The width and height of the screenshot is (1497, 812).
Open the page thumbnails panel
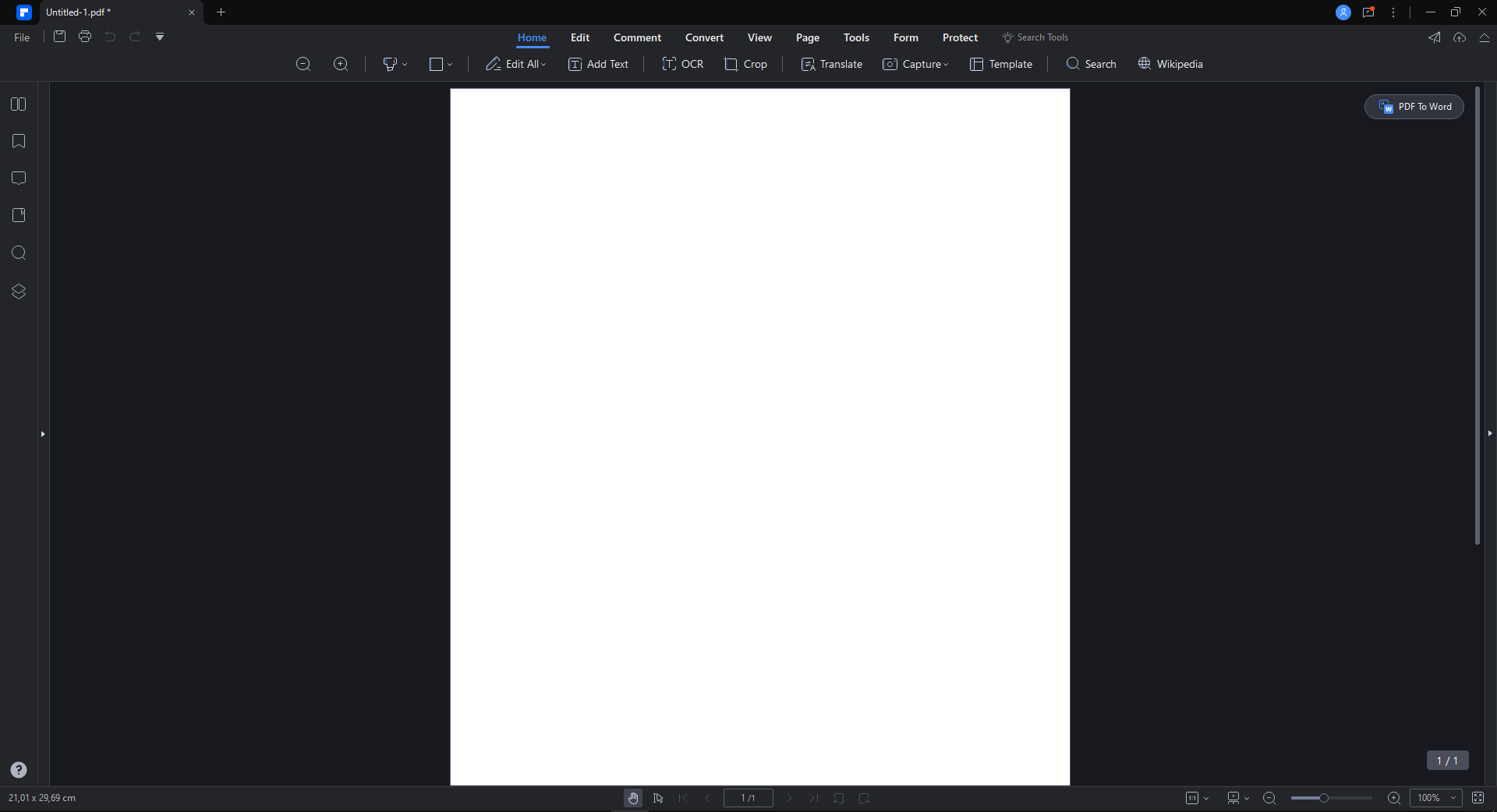[19, 104]
